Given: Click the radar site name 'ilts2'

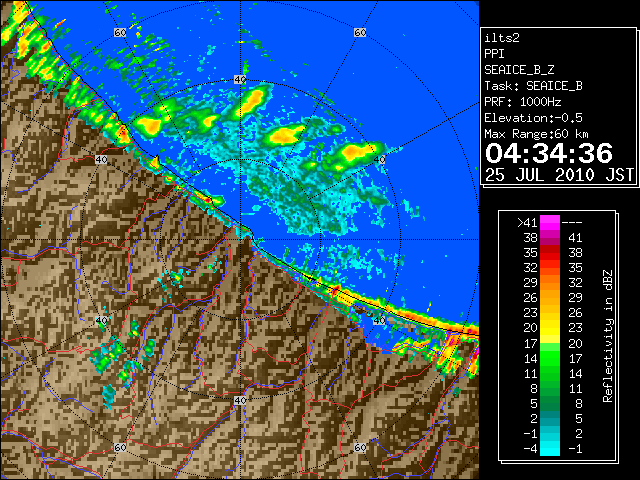Looking at the screenshot, I should point(502,38).
